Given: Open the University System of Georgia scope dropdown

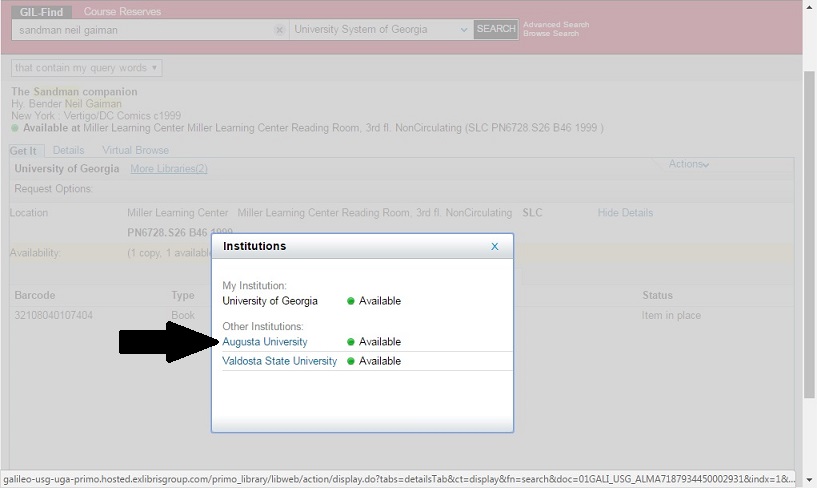Looking at the screenshot, I should (x=380, y=30).
